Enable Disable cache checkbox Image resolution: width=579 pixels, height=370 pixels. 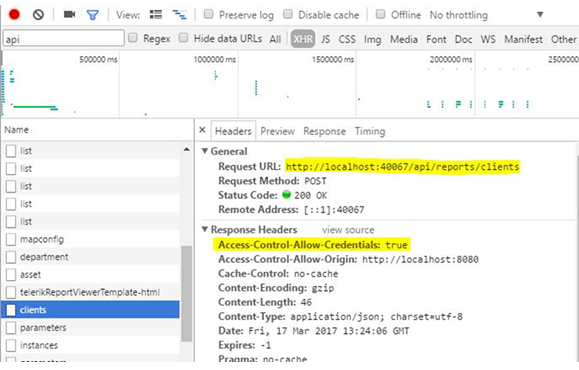pyautogui.click(x=288, y=14)
